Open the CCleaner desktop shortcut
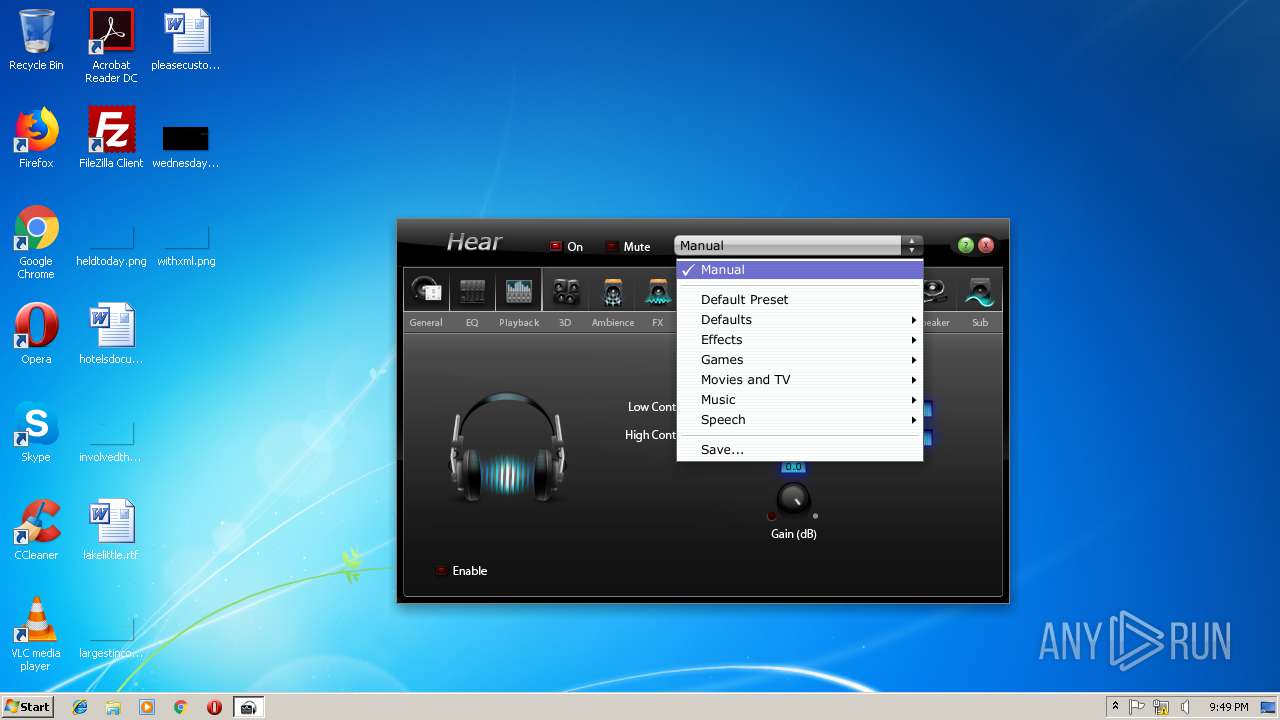1280x720 pixels. pos(36,530)
